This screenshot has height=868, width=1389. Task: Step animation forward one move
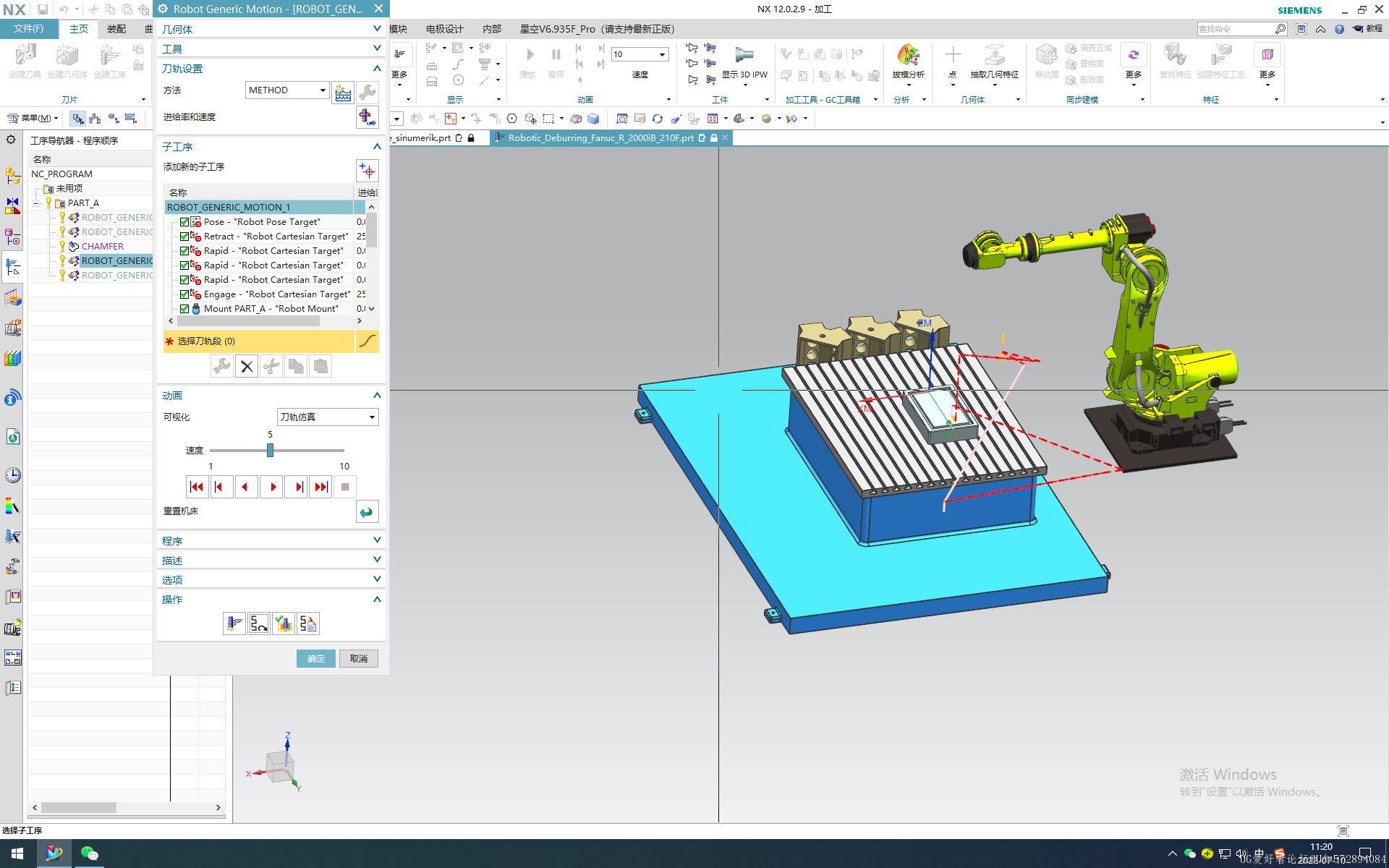click(297, 487)
